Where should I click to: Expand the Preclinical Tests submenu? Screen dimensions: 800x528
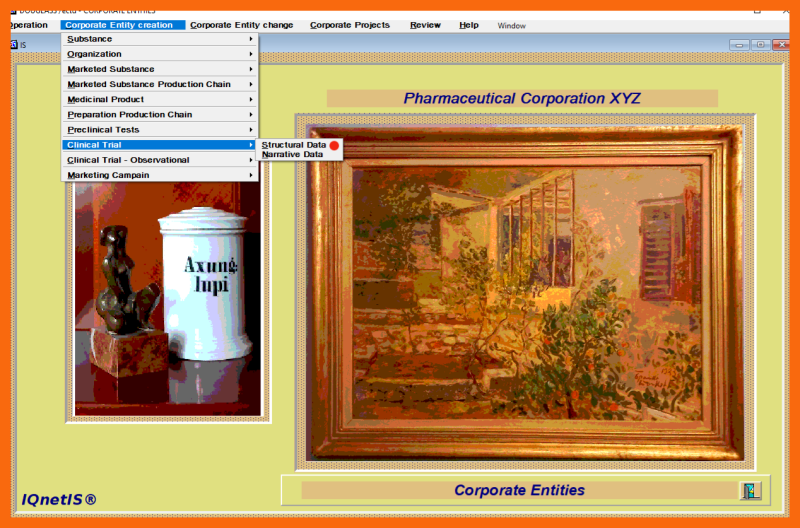coord(160,130)
